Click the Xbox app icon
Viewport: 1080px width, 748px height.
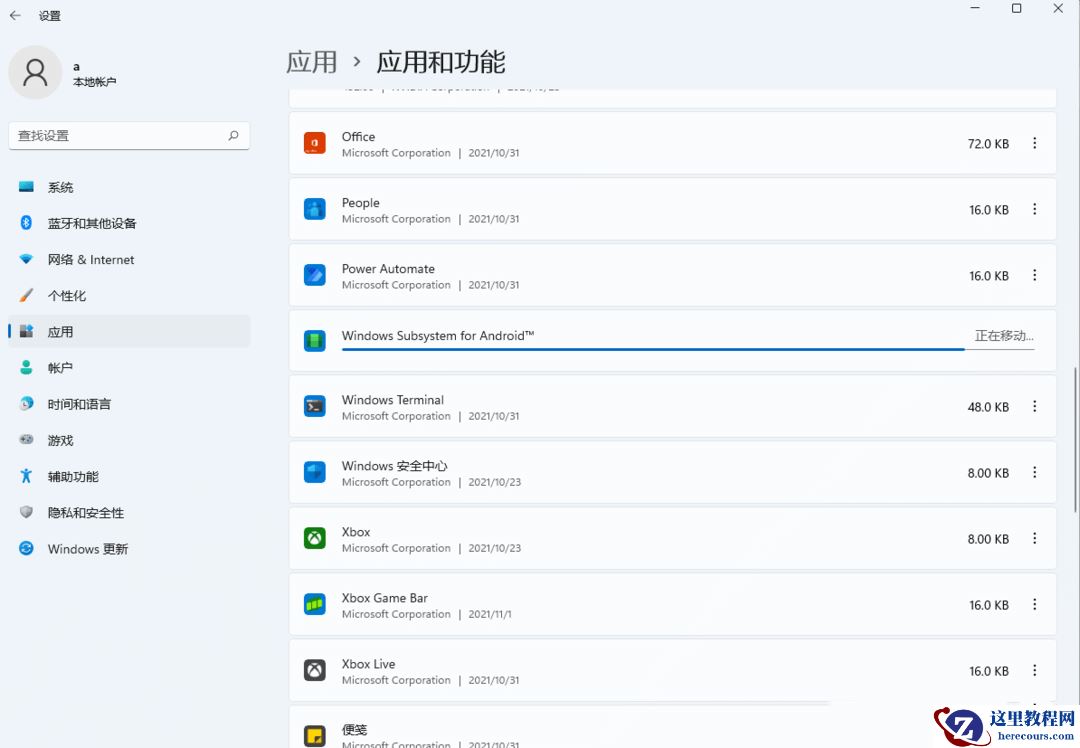pos(314,538)
